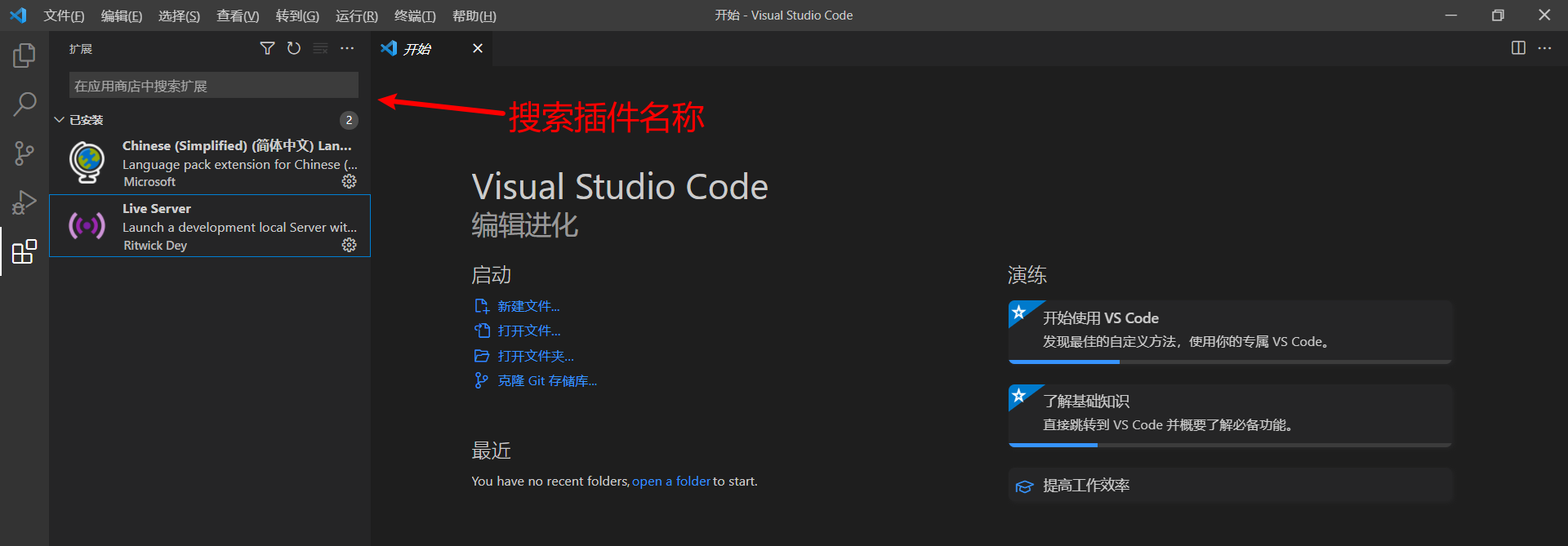
Task: Open the 运行(R) menu
Action: pos(357,16)
